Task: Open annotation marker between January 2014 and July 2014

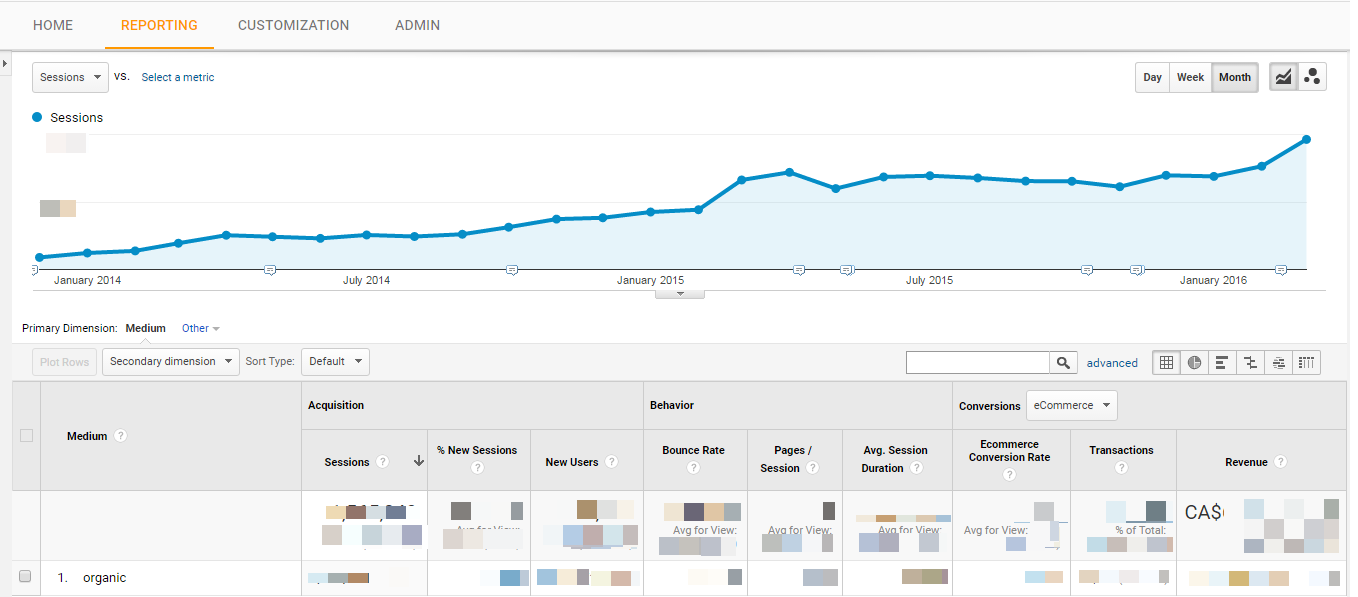Action: (x=269, y=270)
